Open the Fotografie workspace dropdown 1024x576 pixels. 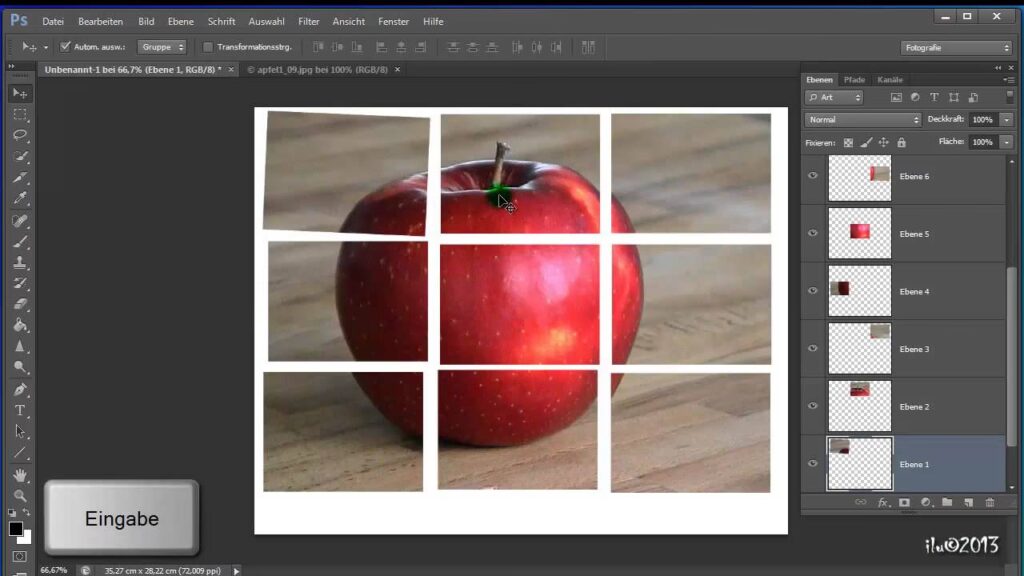coord(956,47)
